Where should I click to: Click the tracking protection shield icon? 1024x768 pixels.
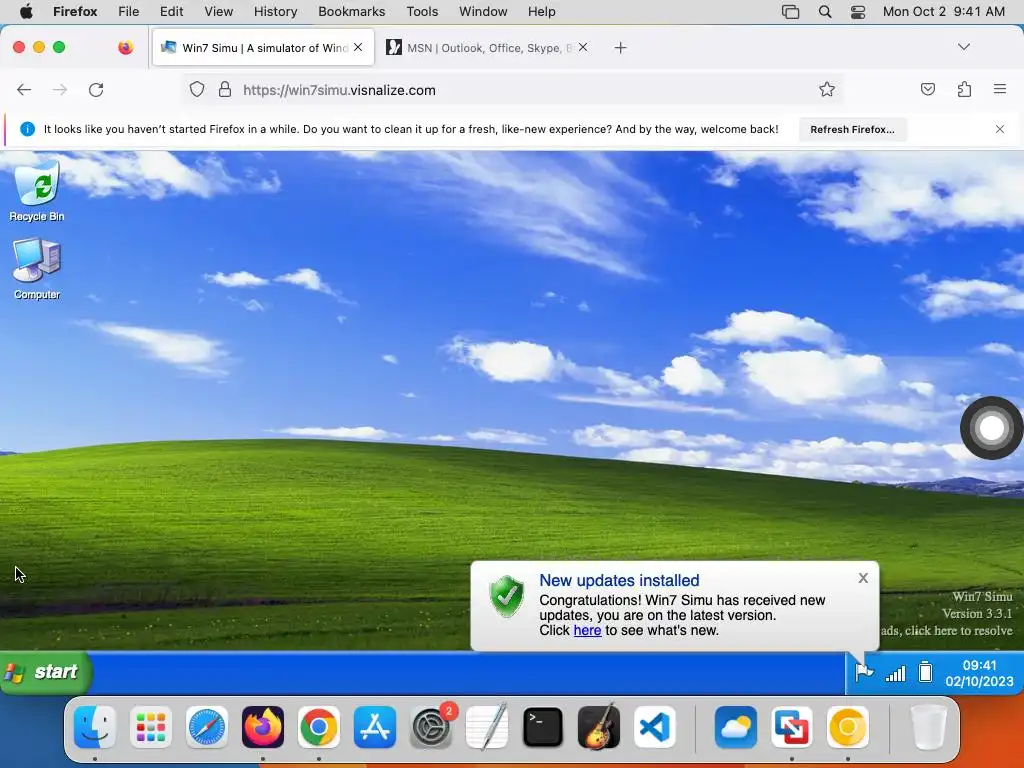pos(197,89)
